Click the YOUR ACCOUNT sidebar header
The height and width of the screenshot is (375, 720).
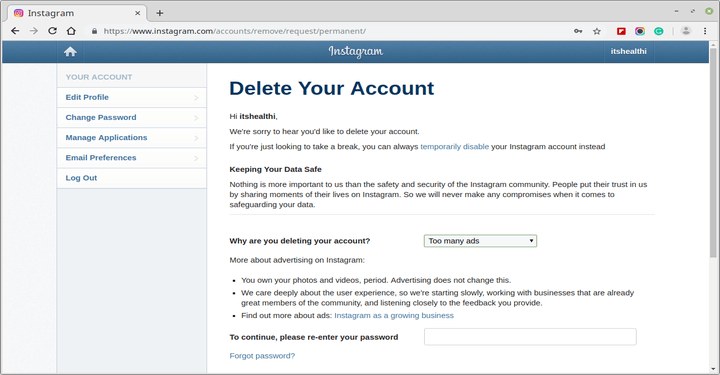point(99,77)
